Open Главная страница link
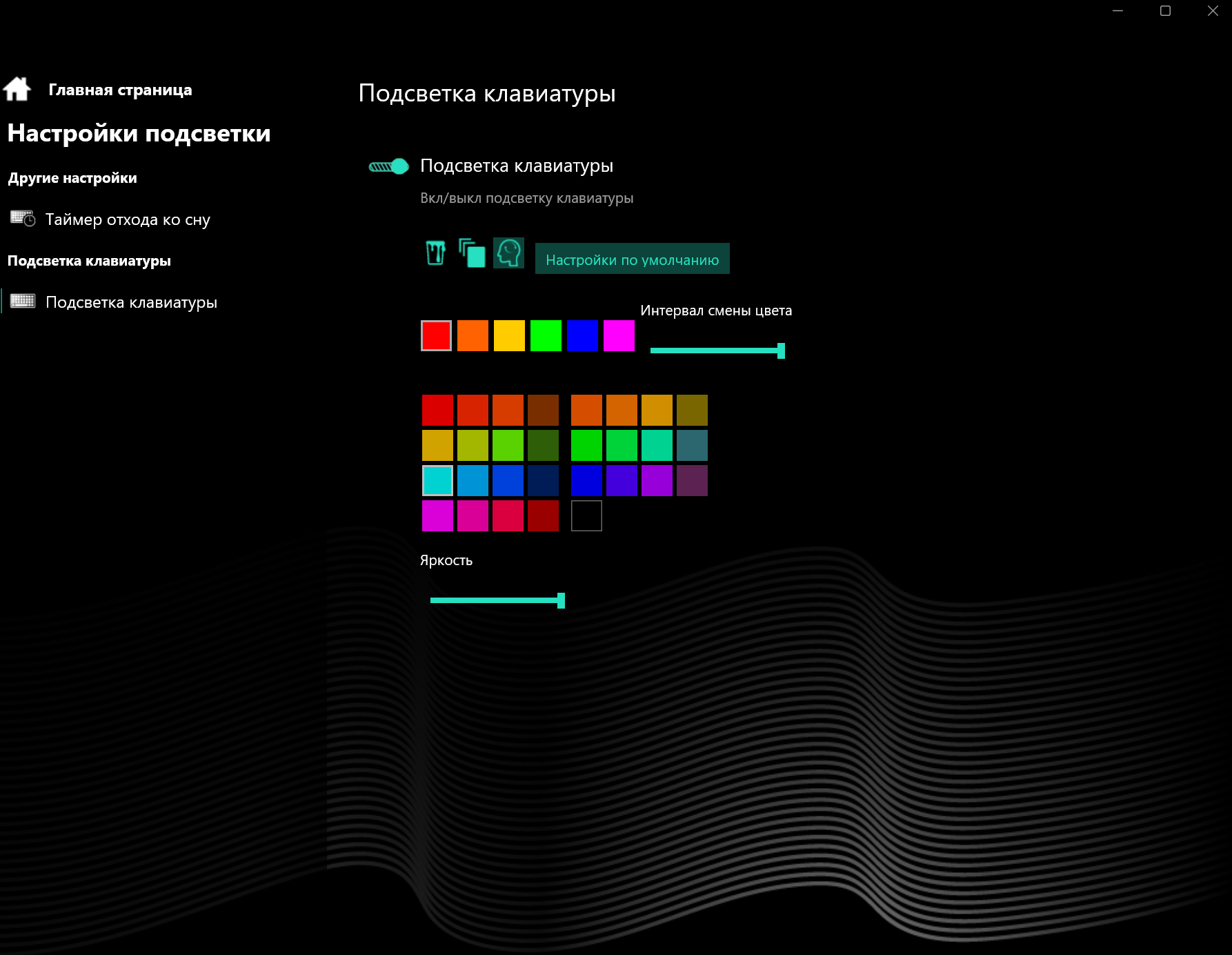 pos(120,90)
